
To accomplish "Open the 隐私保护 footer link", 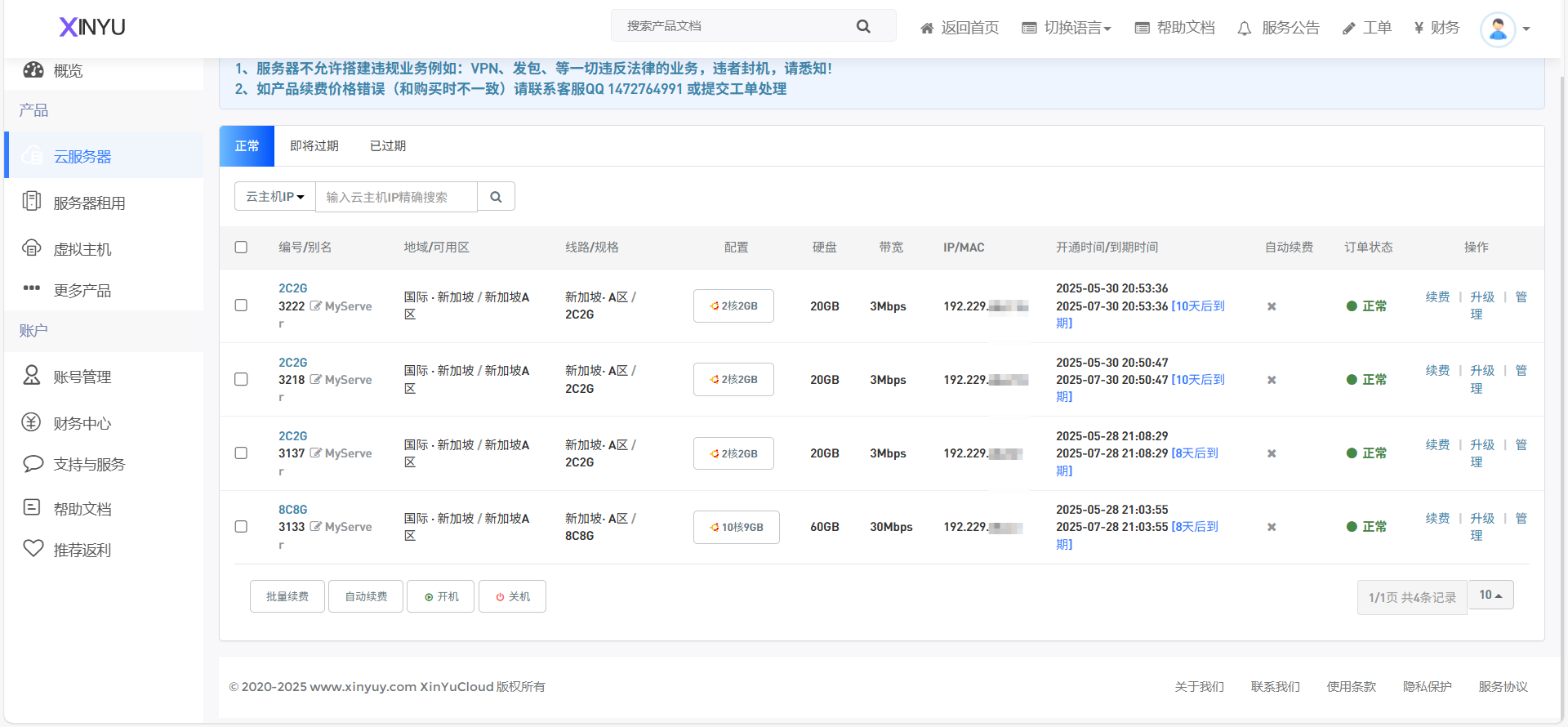I will [1427, 687].
